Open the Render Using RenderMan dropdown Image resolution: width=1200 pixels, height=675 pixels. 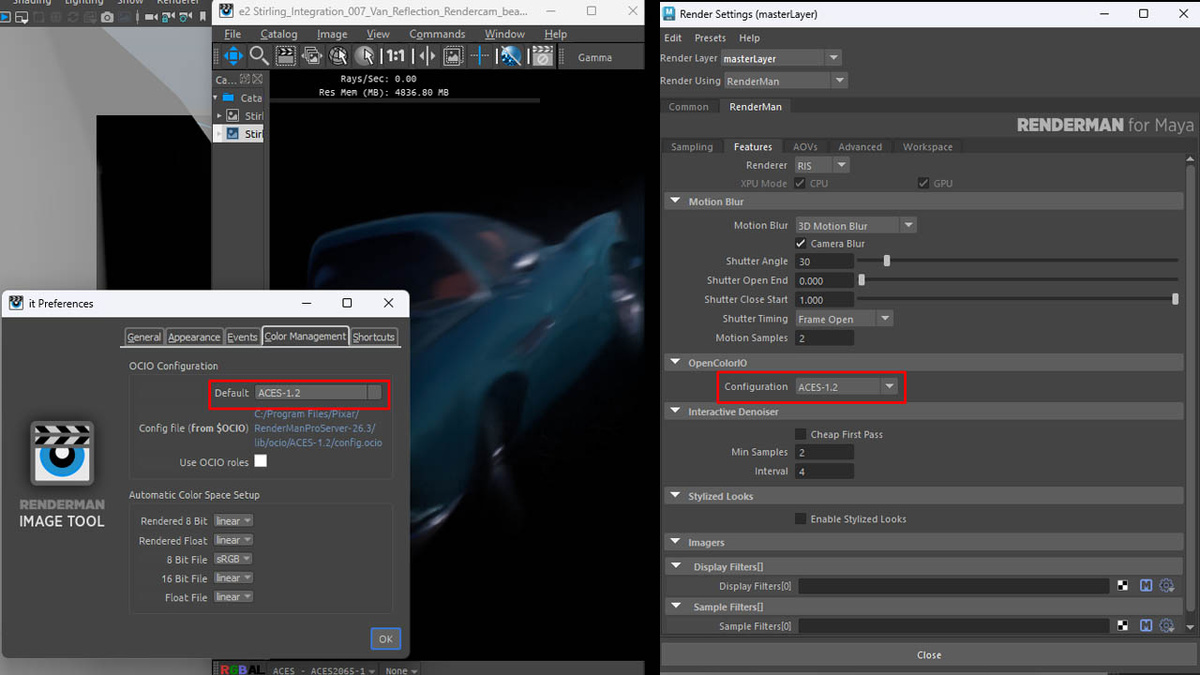click(x=785, y=80)
